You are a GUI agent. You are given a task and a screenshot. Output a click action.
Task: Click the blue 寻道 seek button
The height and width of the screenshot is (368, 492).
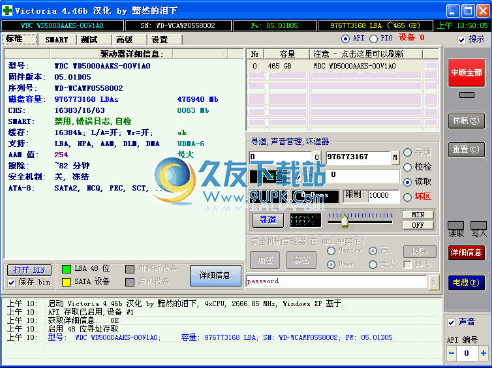(x=268, y=220)
